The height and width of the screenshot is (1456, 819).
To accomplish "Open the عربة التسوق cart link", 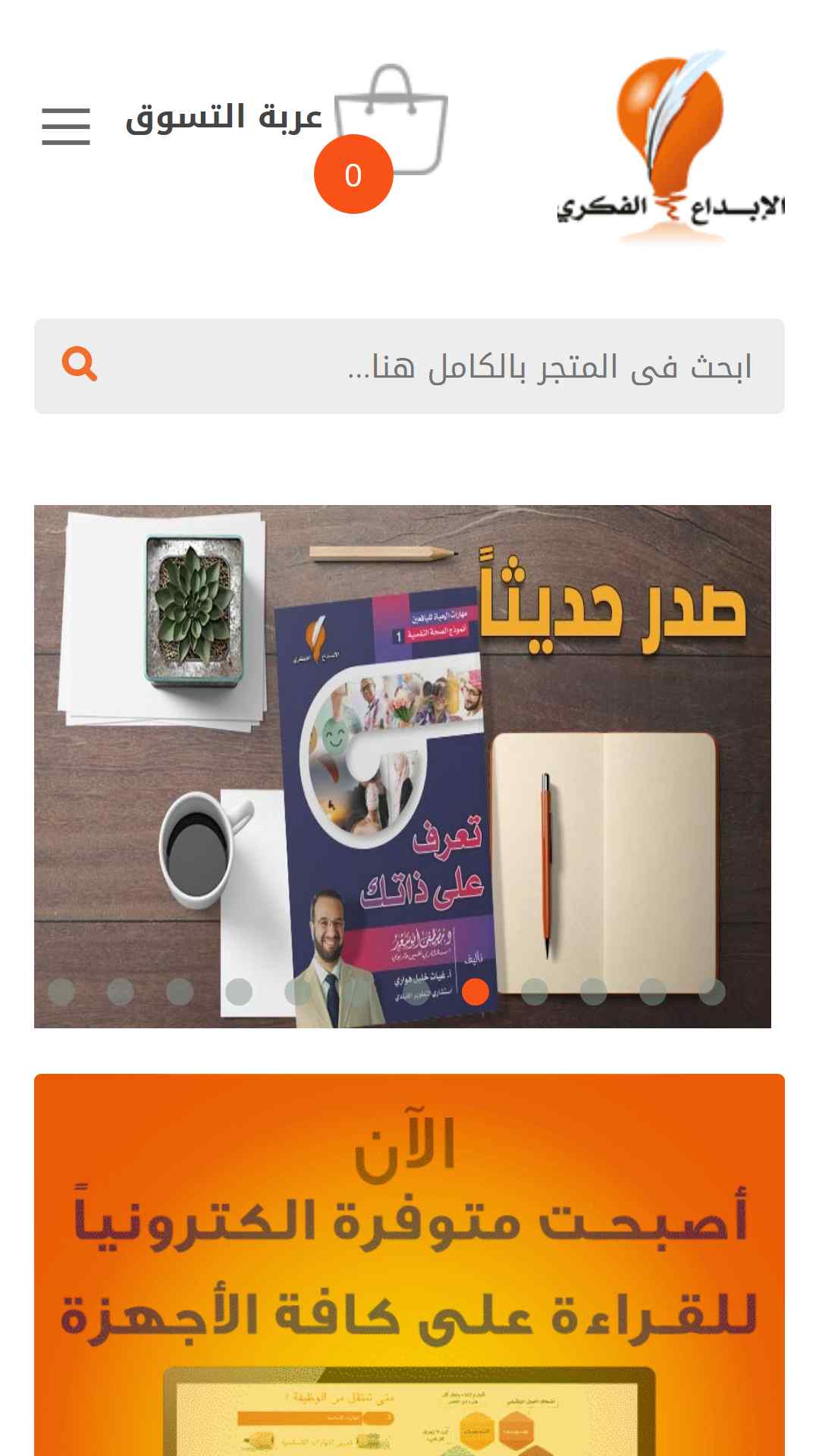I will [x=224, y=118].
